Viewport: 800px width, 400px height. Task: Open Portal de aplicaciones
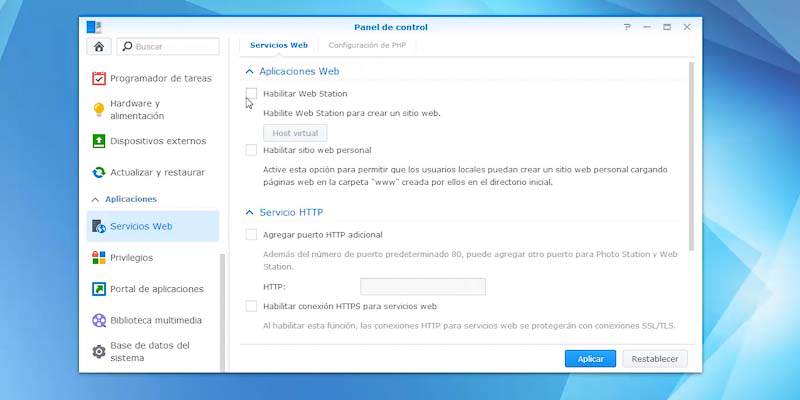click(153, 289)
